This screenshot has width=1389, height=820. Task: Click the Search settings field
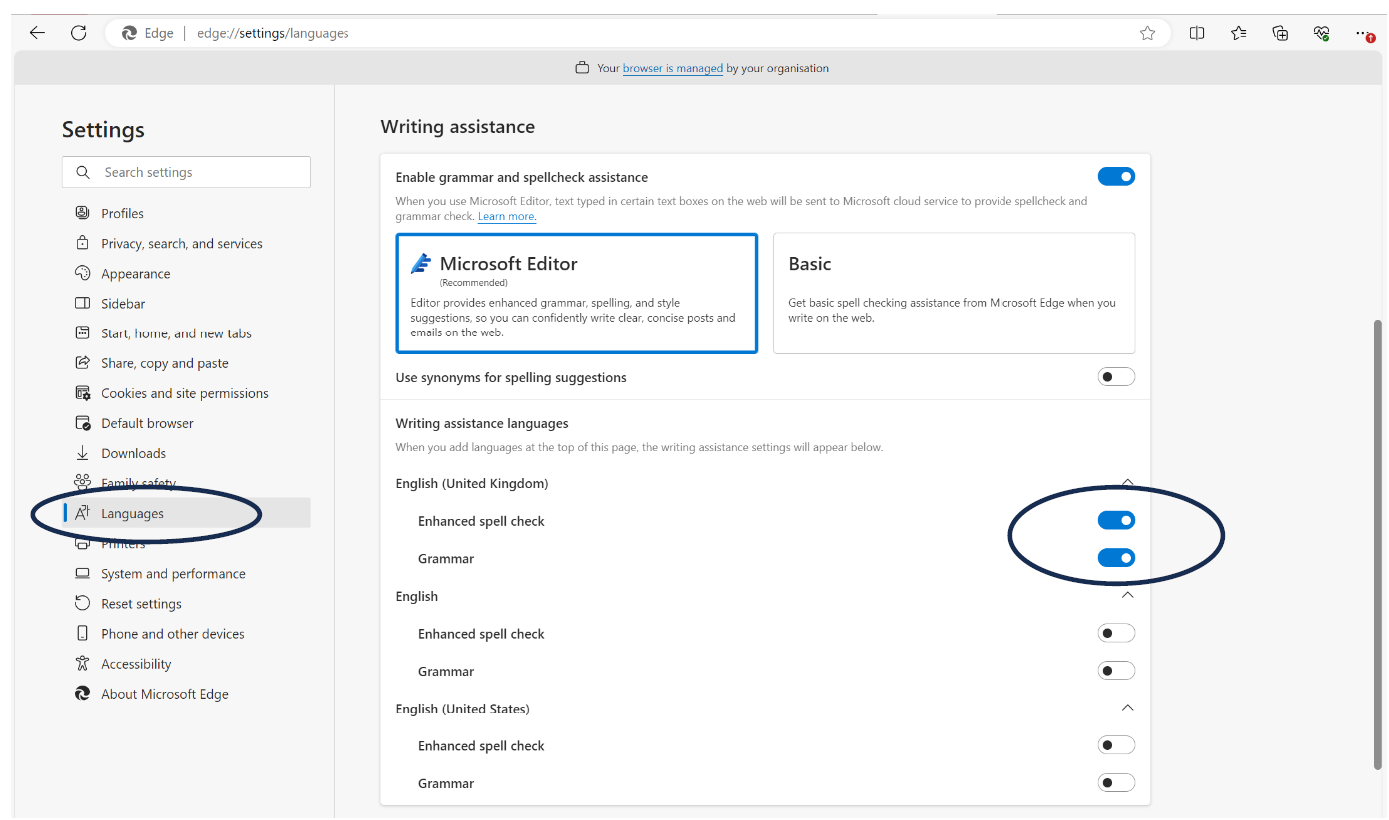[186, 172]
